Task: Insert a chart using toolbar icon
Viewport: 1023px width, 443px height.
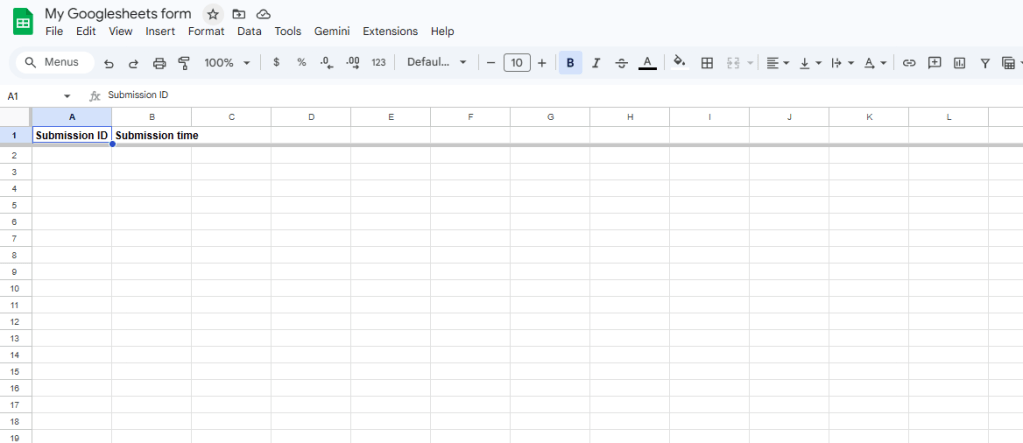Action: click(960, 63)
